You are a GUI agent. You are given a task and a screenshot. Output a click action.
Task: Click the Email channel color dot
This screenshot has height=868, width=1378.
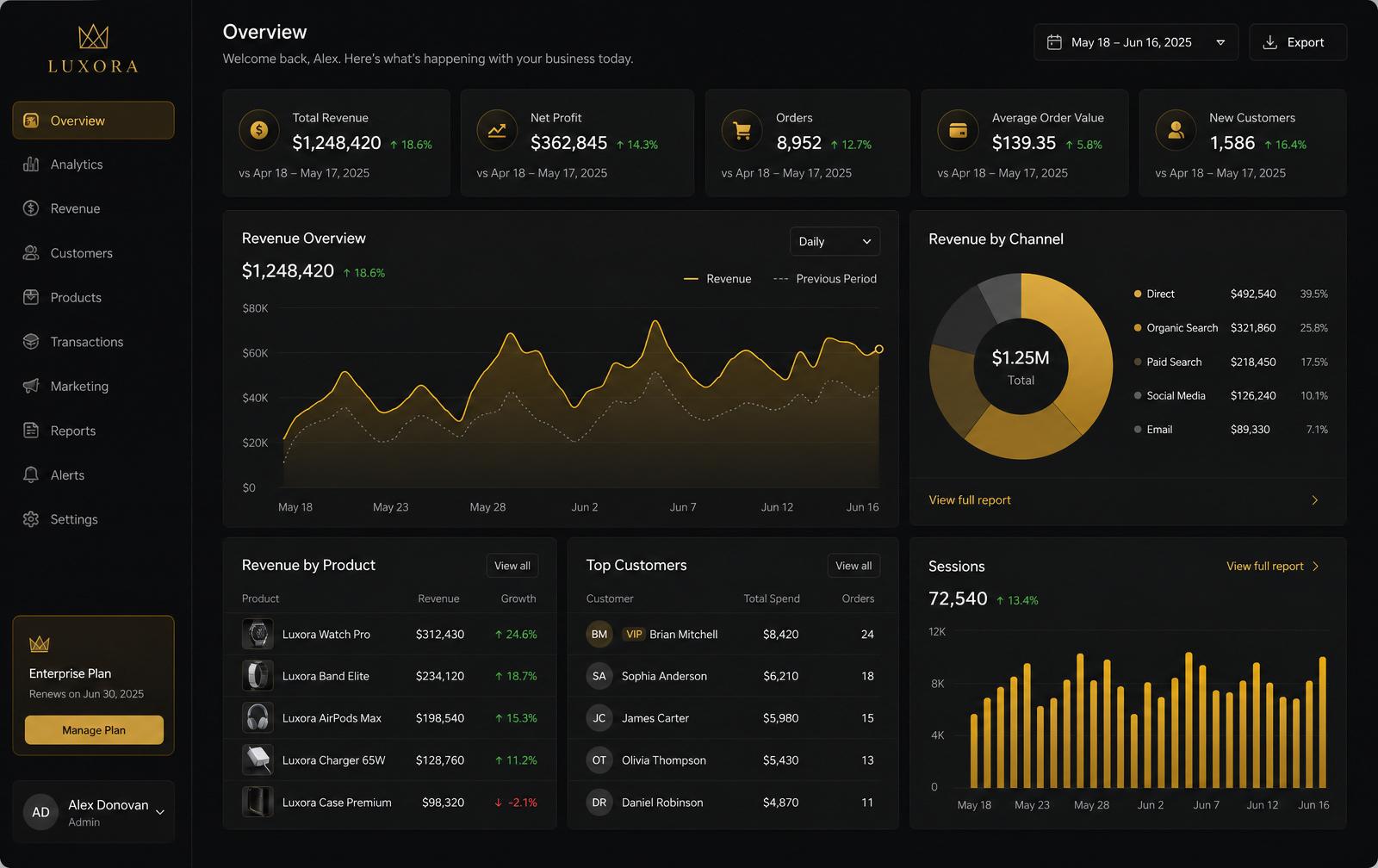[1138, 430]
